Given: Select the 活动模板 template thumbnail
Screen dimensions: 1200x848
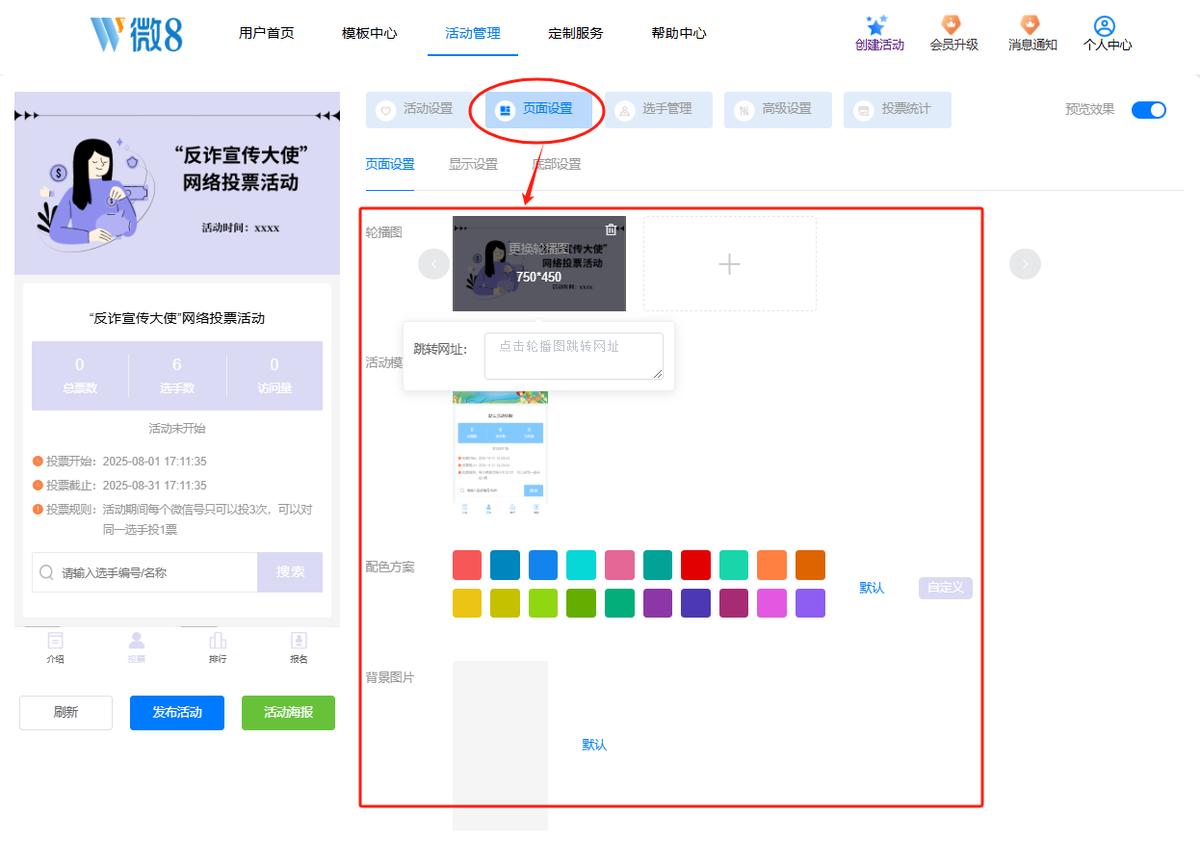Looking at the screenshot, I should tap(500, 452).
